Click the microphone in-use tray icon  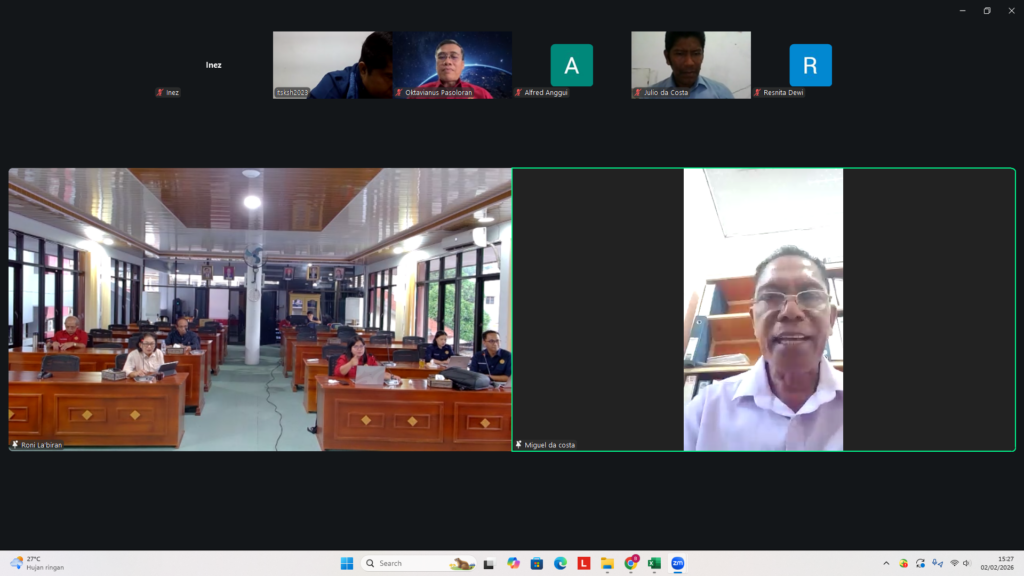point(936,563)
